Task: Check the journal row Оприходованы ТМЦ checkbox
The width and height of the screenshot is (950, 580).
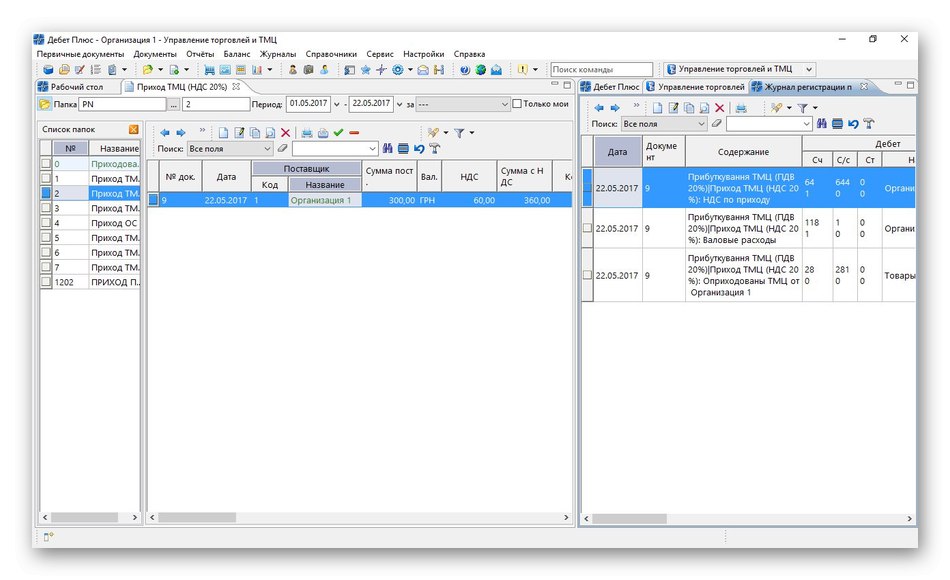Action: (x=587, y=275)
